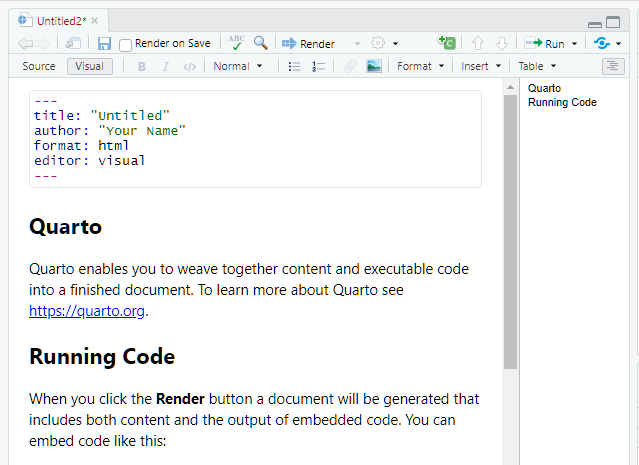This screenshot has height=465, width=639.
Task: Select the Untitled2 document tab
Action: (62, 21)
